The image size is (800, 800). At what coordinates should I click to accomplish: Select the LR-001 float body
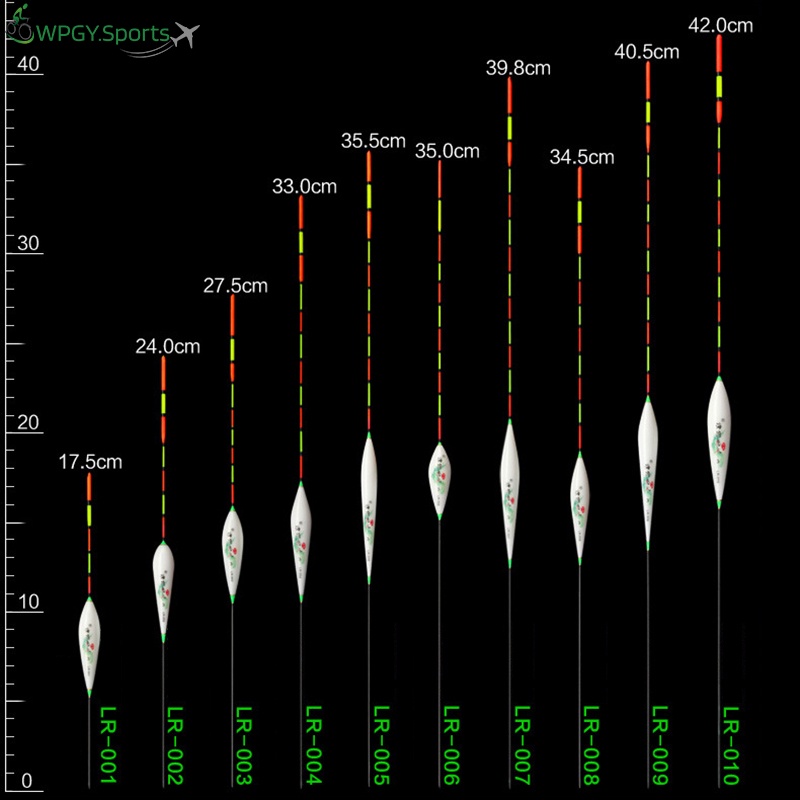point(89,646)
